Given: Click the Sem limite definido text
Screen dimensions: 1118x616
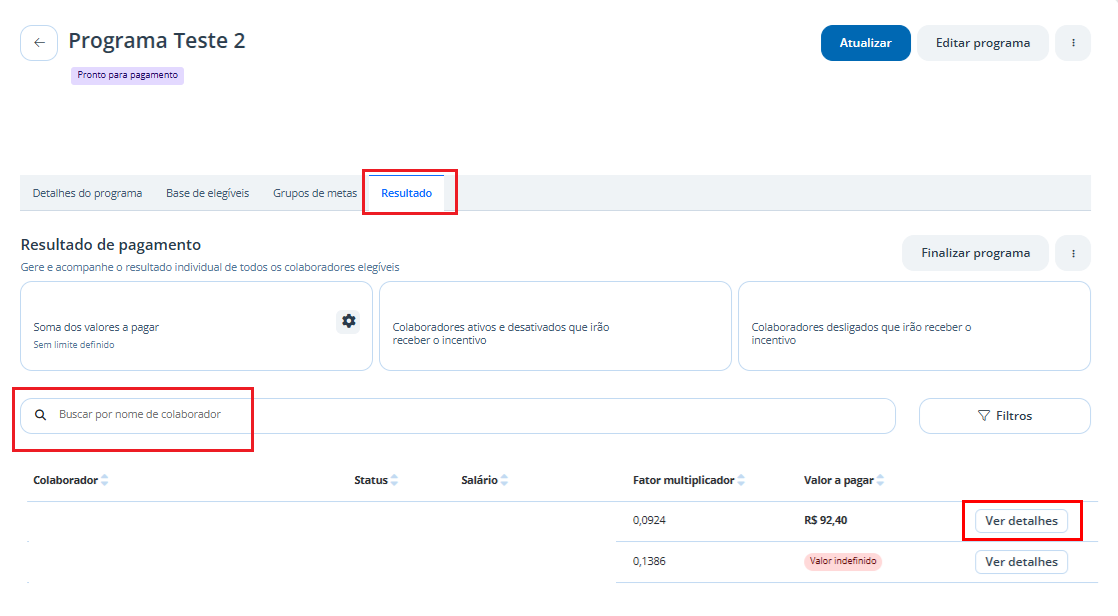Looking at the screenshot, I should [73, 345].
